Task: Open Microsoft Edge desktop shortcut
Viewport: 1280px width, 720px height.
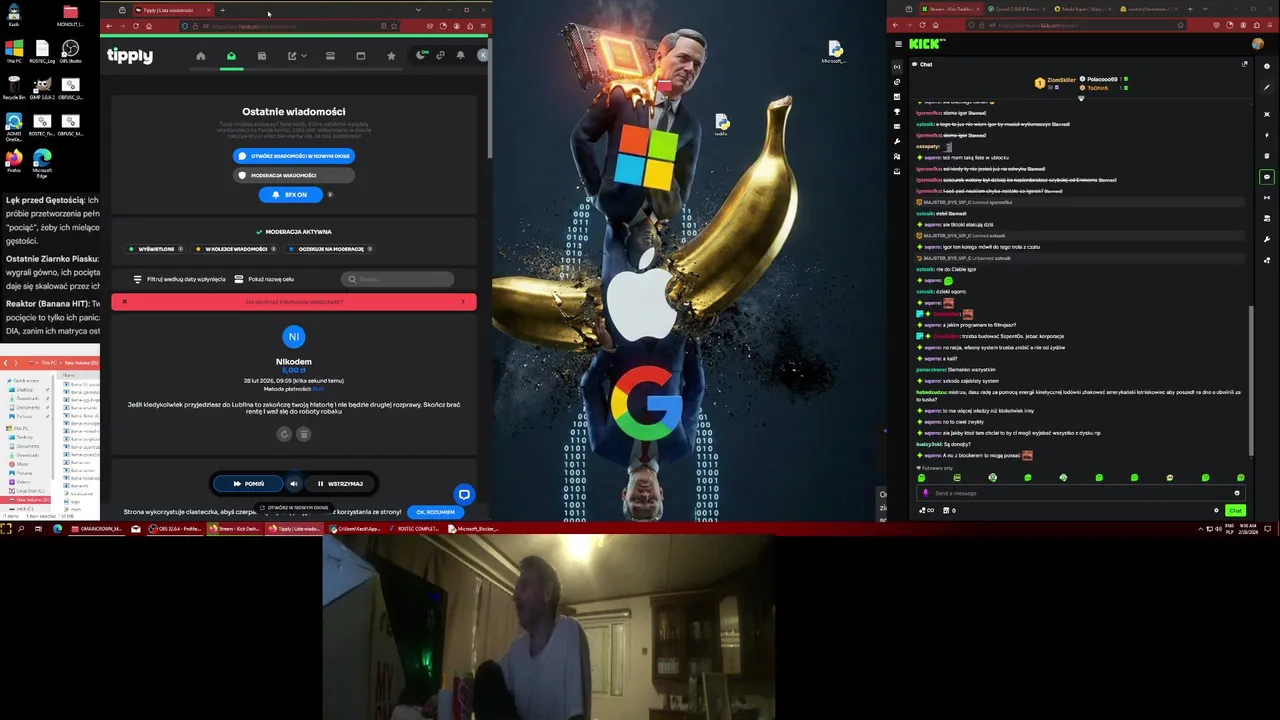Action: coord(42,163)
